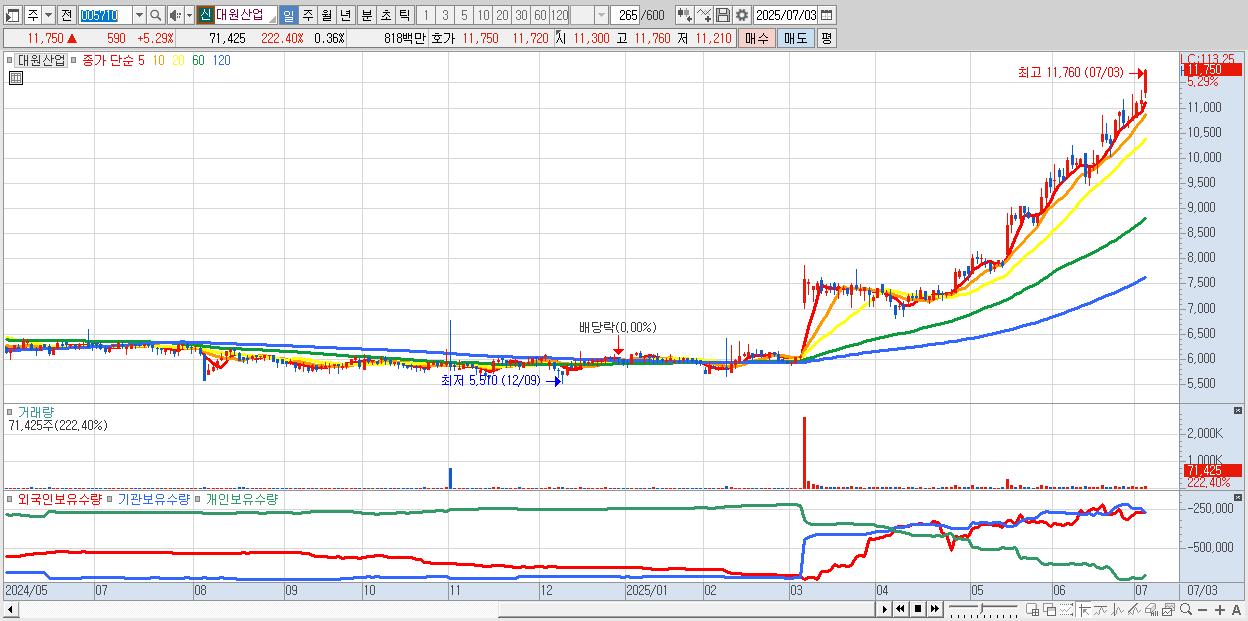The height and width of the screenshot is (621, 1248).
Task: Play the chart replay button
Action: pos(885,609)
